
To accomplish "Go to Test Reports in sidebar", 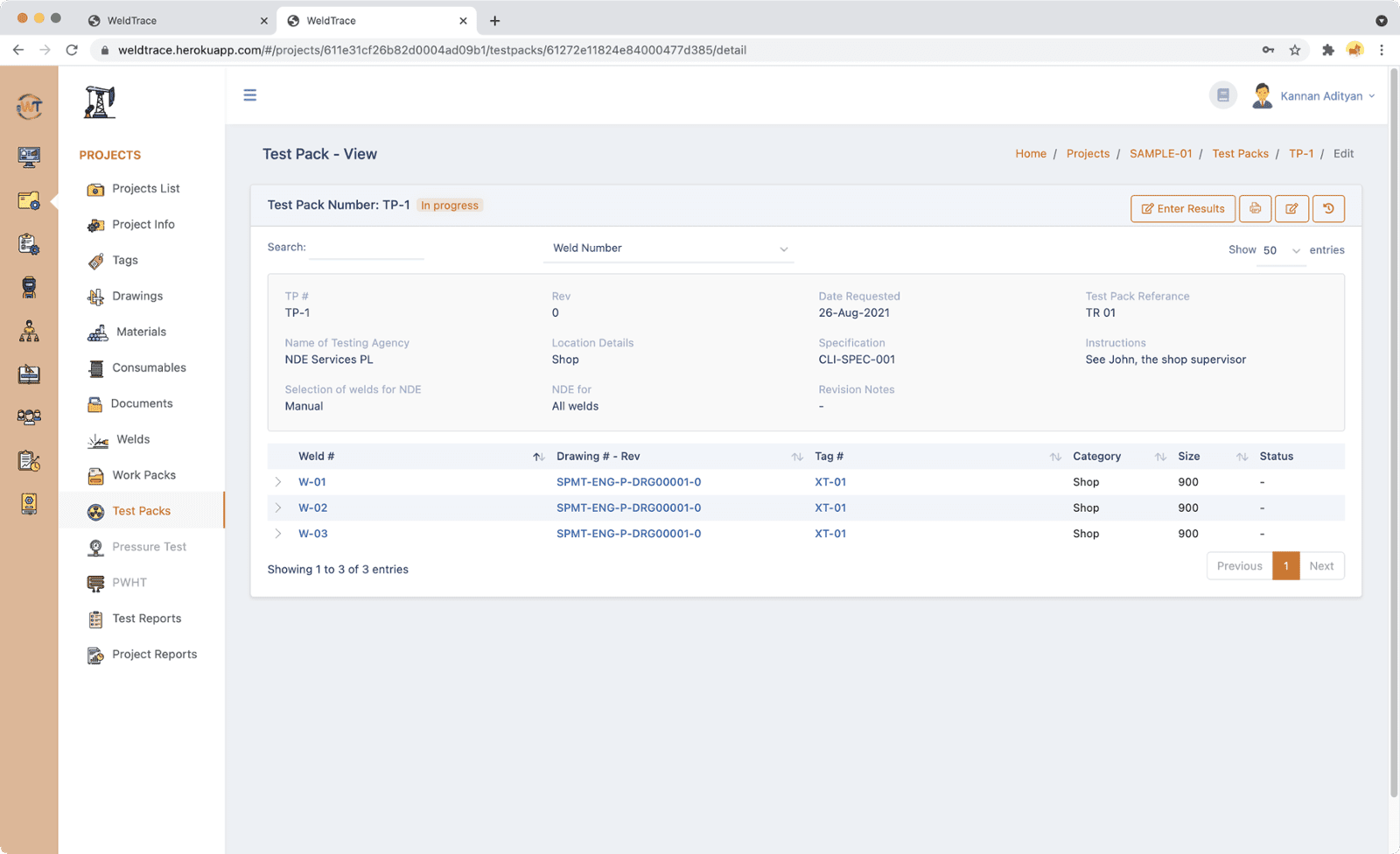I will (146, 619).
